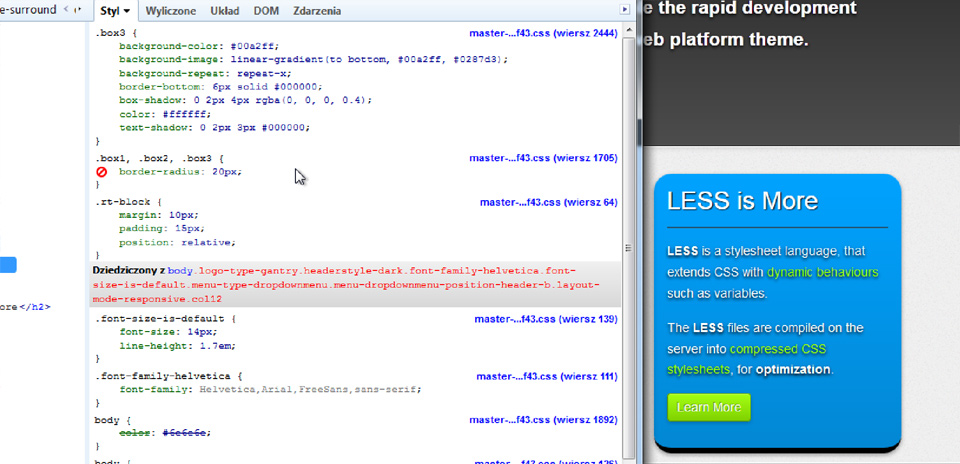This screenshot has width=960, height=464.
Task: Click the style panel vertical scrollbar
Action: pyautogui.click(x=628, y=248)
